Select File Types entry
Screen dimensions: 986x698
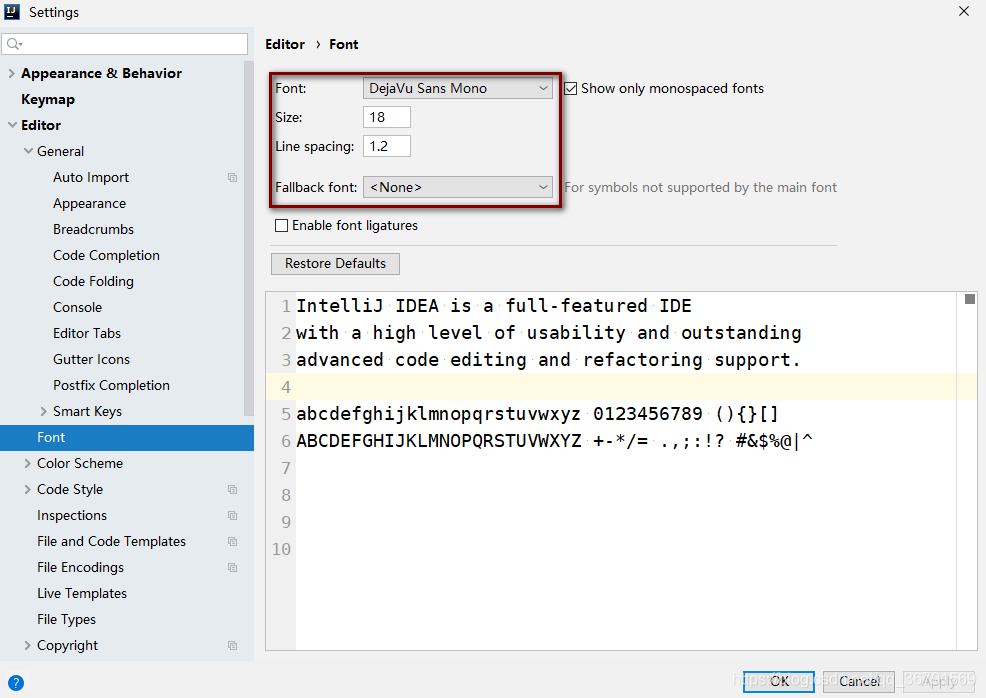click(66, 619)
